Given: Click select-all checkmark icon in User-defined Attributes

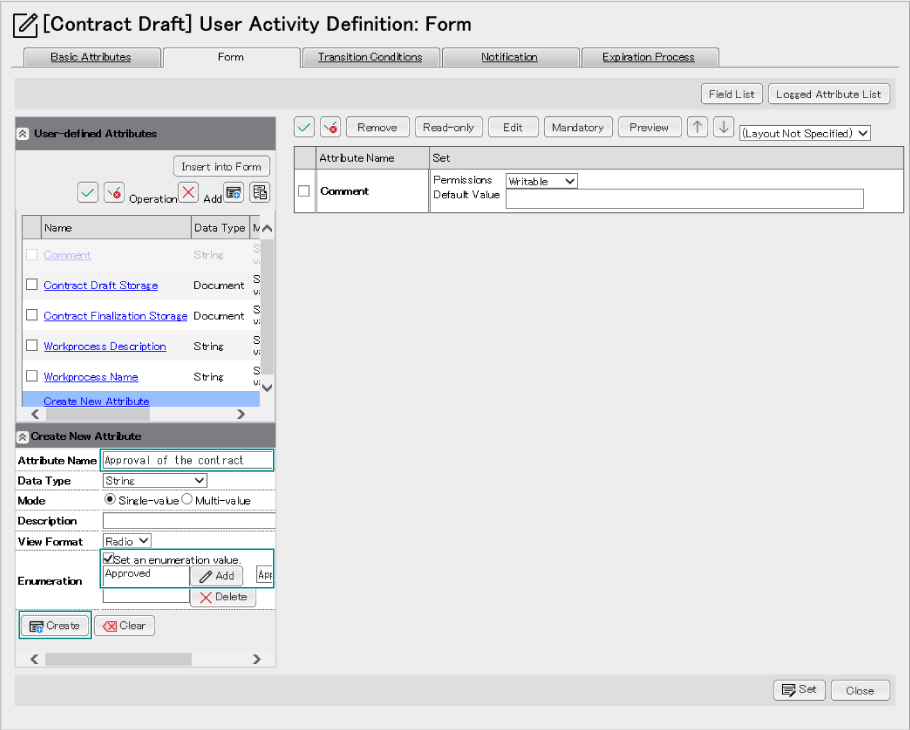Looking at the screenshot, I should [x=88, y=193].
